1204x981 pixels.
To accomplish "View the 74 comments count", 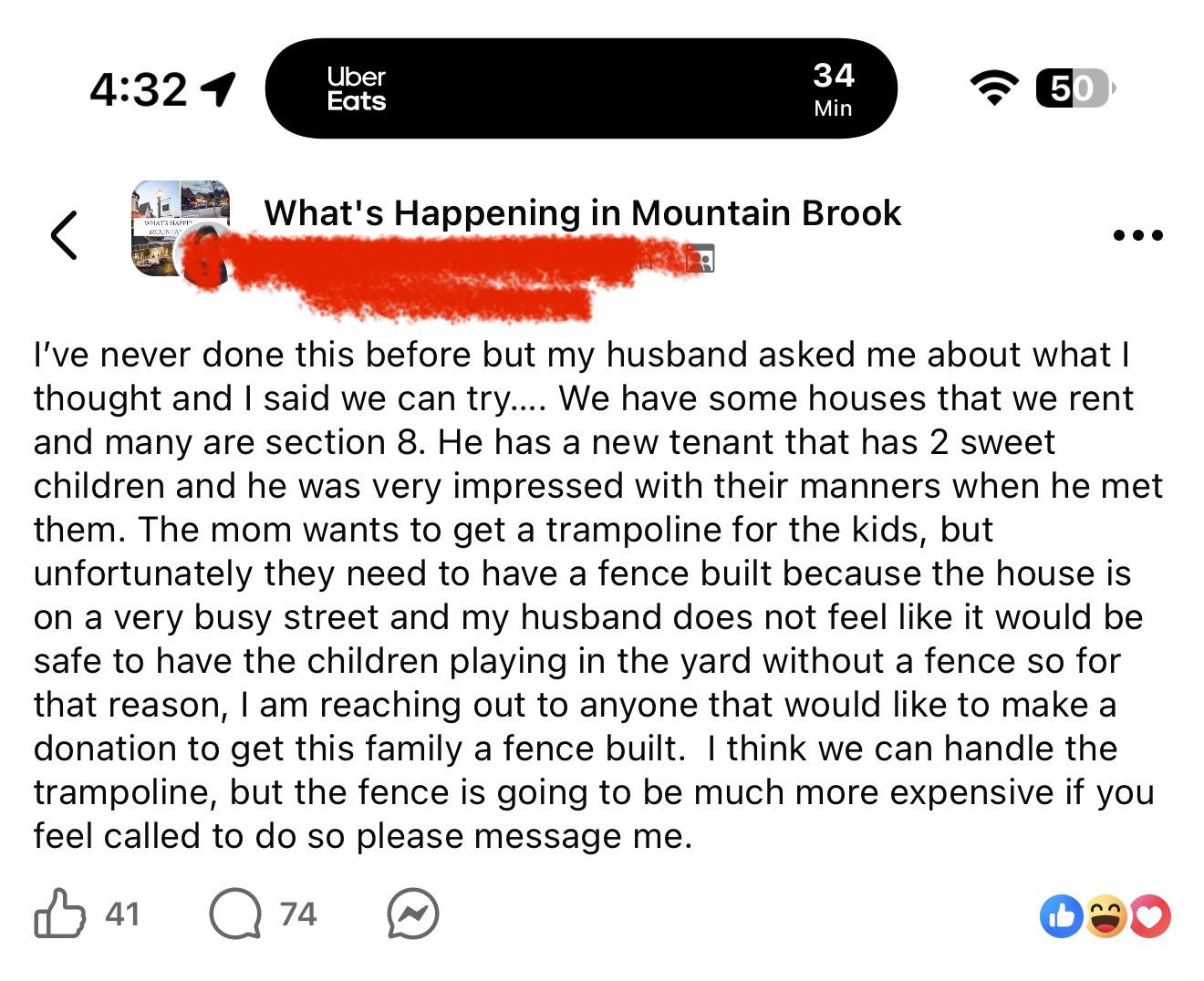I will 298,914.
